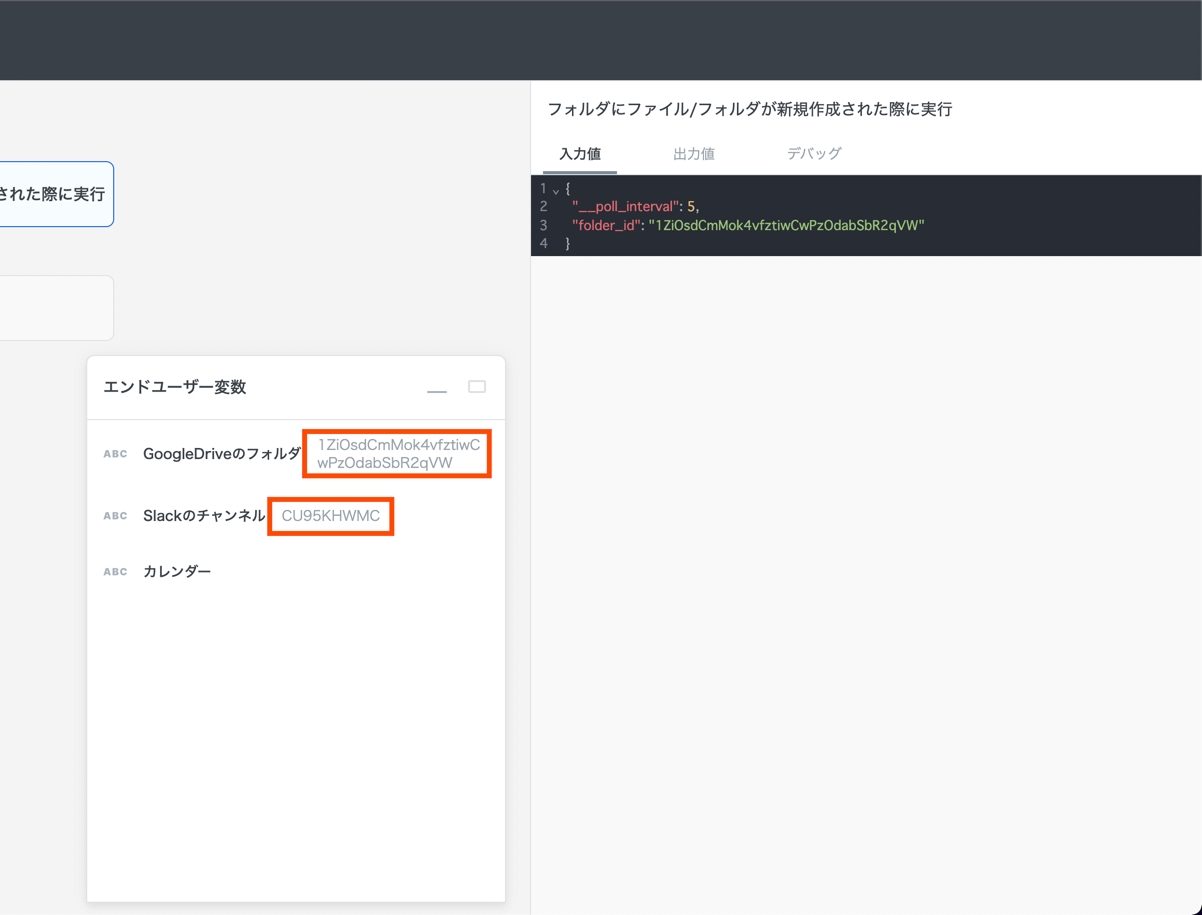1202x915 pixels.
Task: Select the GoogleDriveのフォルダ variable label
Action: coord(221,454)
